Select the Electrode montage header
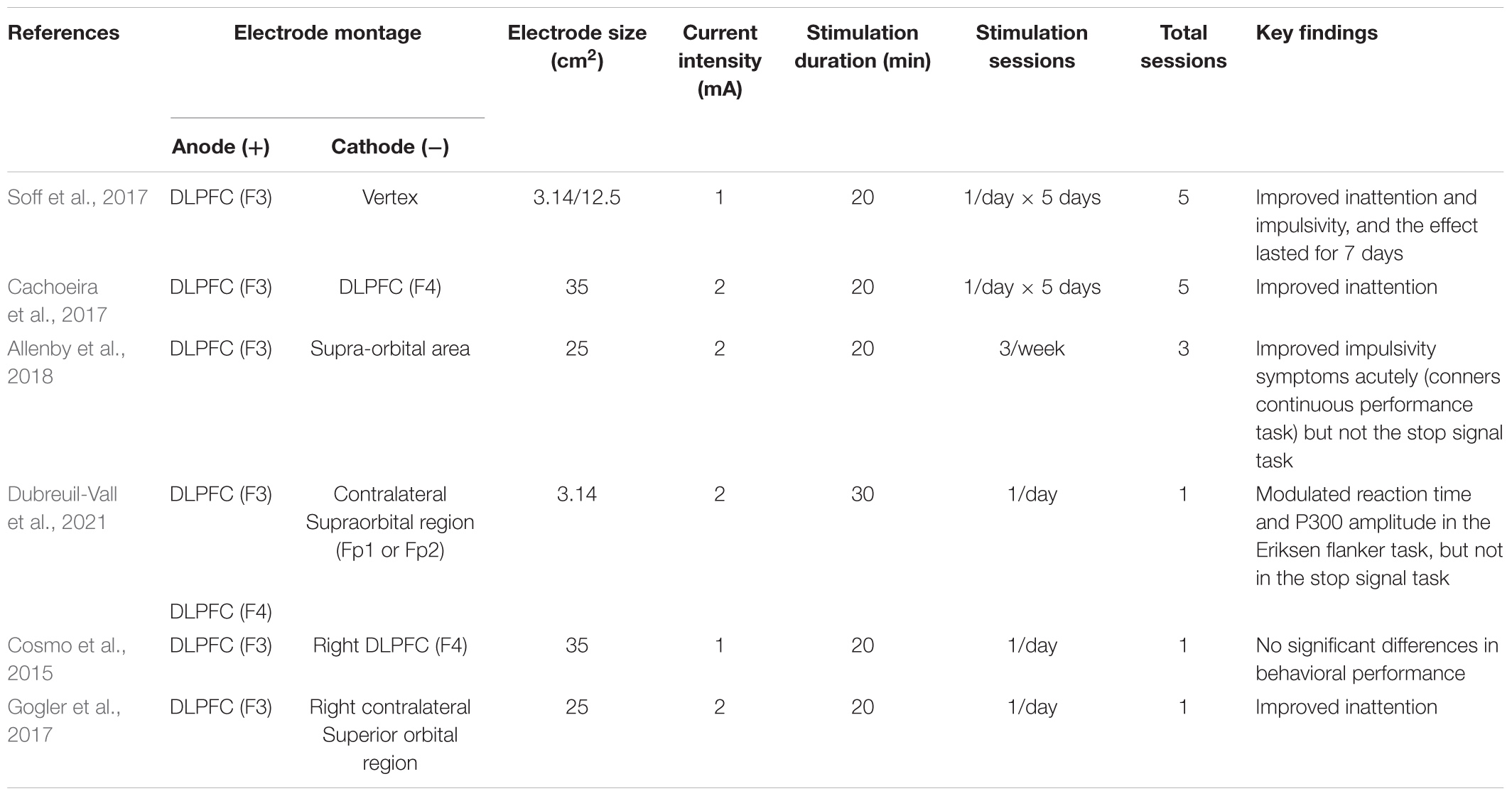 point(328,33)
